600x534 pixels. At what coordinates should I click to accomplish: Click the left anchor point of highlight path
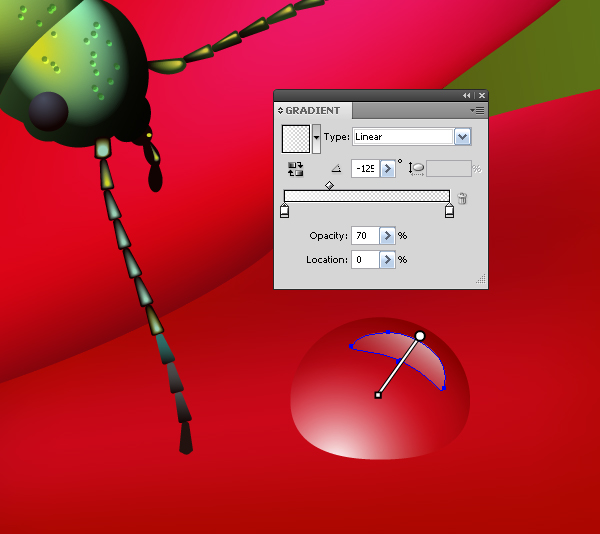(x=351, y=346)
